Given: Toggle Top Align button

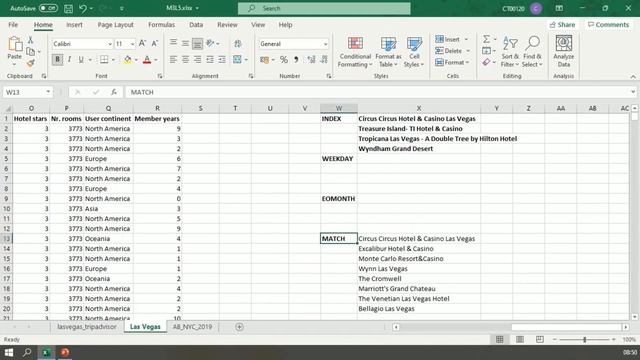Looking at the screenshot, I should point(173,43).
